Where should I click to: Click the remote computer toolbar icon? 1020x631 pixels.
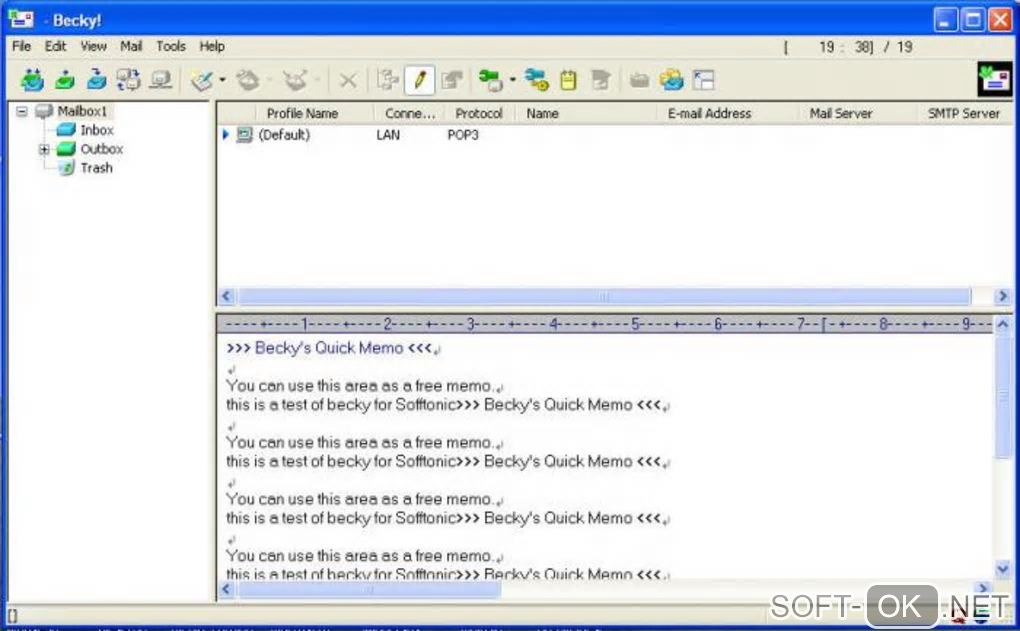(x=161, y=80)
